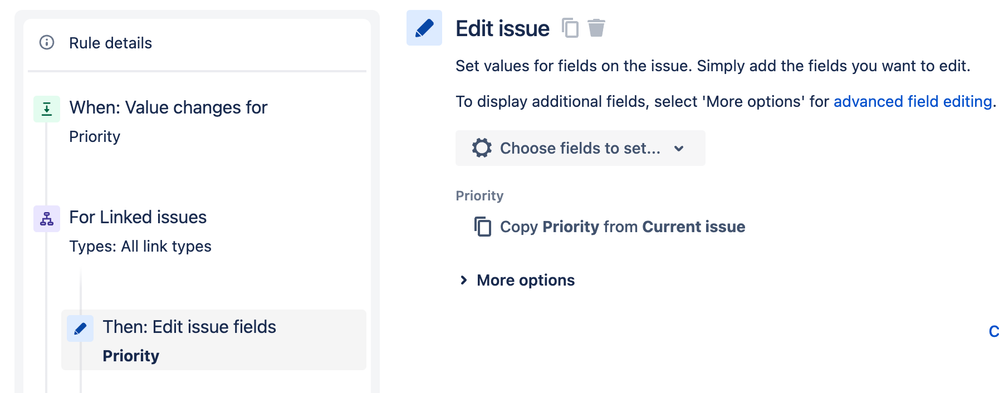999x393 pixels.
Task: Expand More options
Action: tap(517, 280)
